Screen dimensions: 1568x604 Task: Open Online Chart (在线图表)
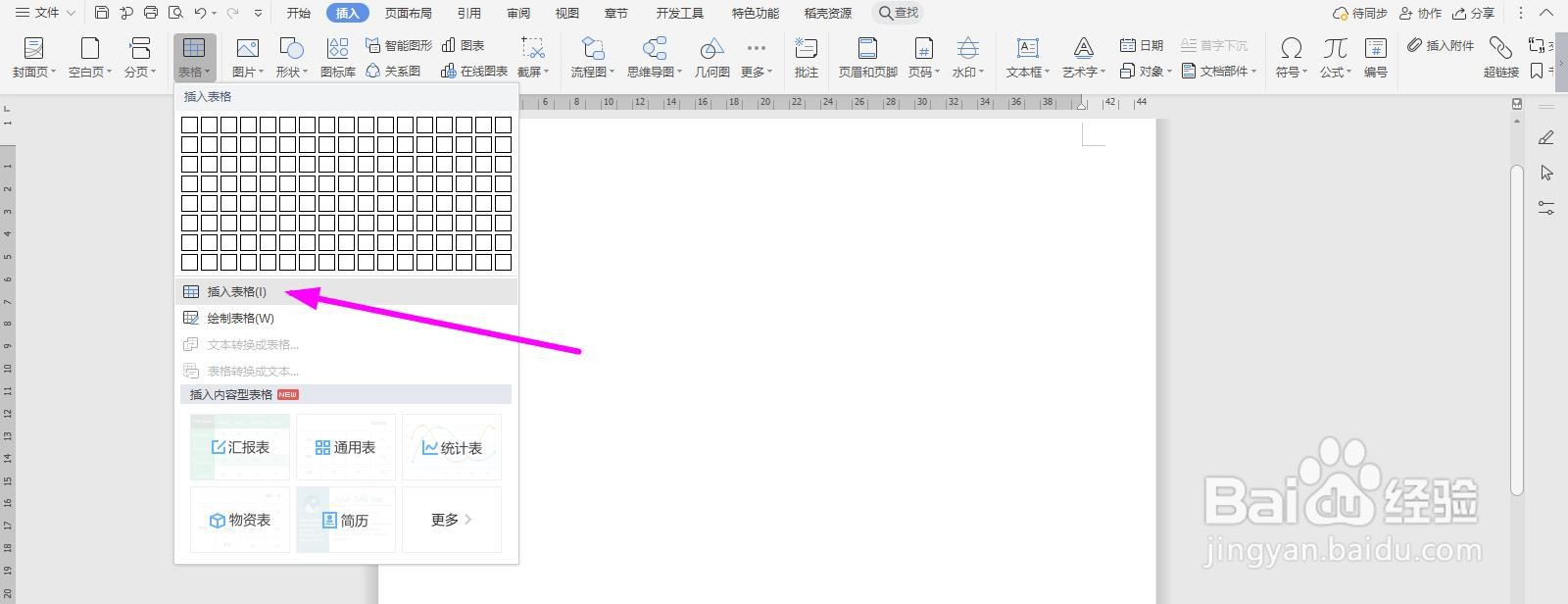[474, 71]
